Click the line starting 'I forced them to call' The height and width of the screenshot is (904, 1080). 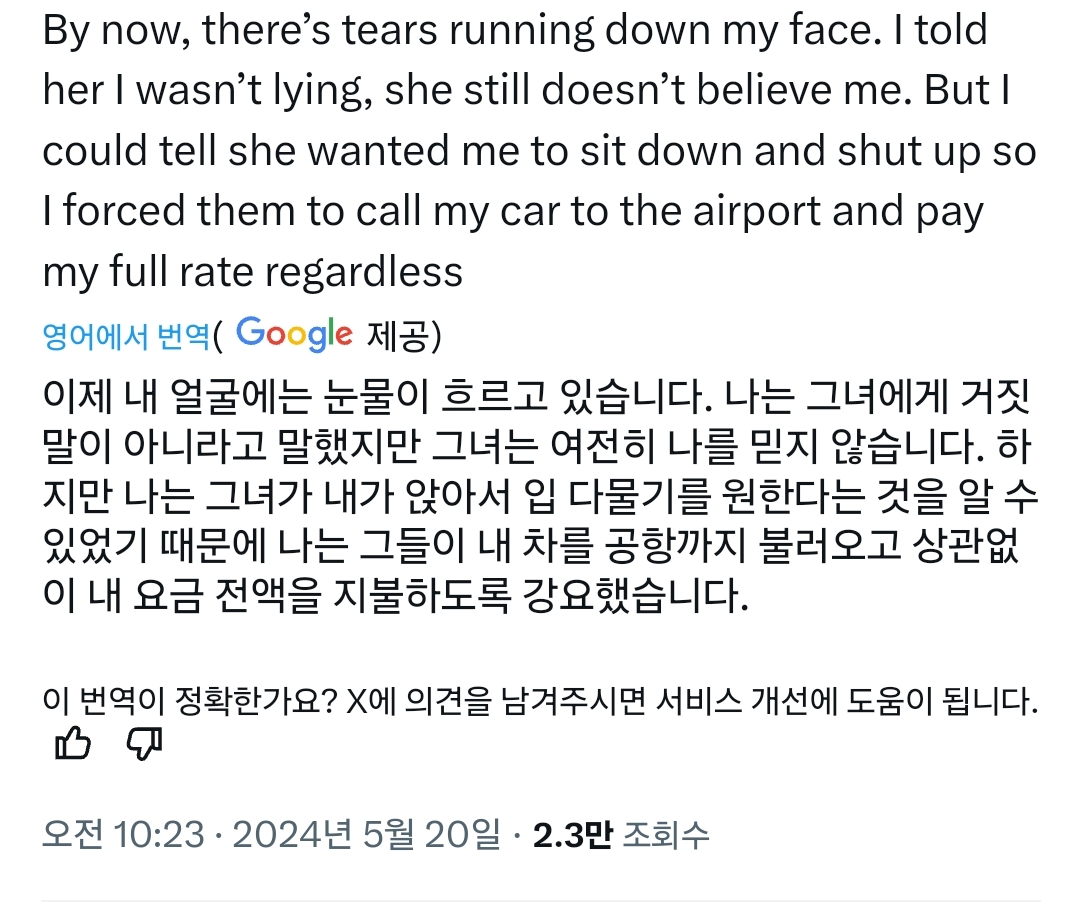tap(499, 211)
